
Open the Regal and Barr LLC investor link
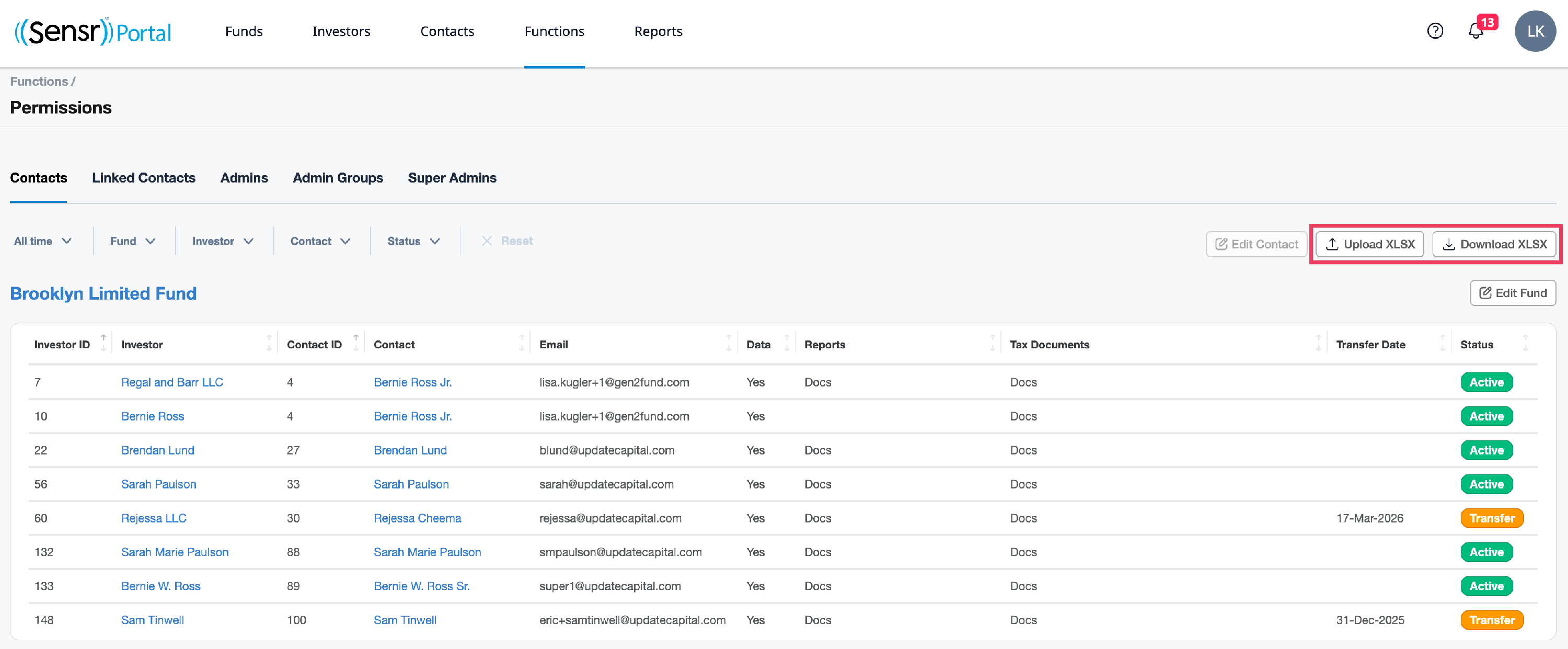[x=171, y=382]
